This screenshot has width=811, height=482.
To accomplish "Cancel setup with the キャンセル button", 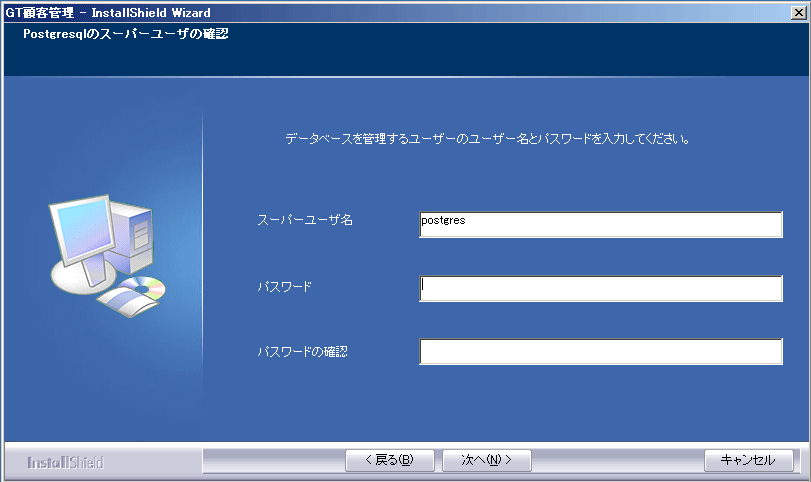I will (x=749, y=460).
